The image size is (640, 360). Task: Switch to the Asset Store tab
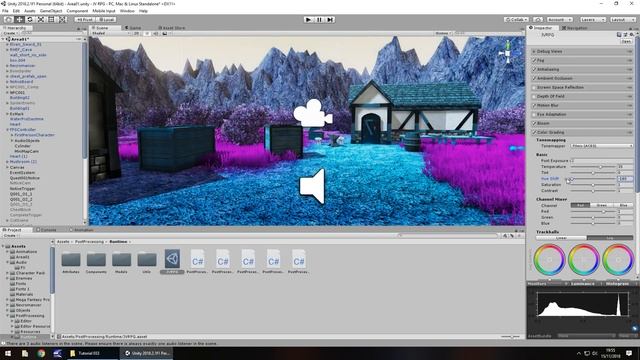coord(171,28)
